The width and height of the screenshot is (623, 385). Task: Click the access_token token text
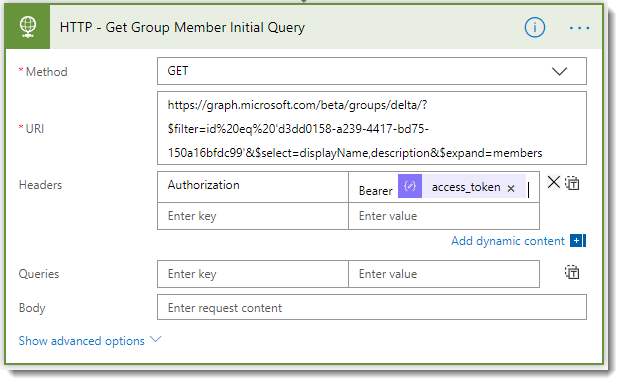tap(466, 187)
